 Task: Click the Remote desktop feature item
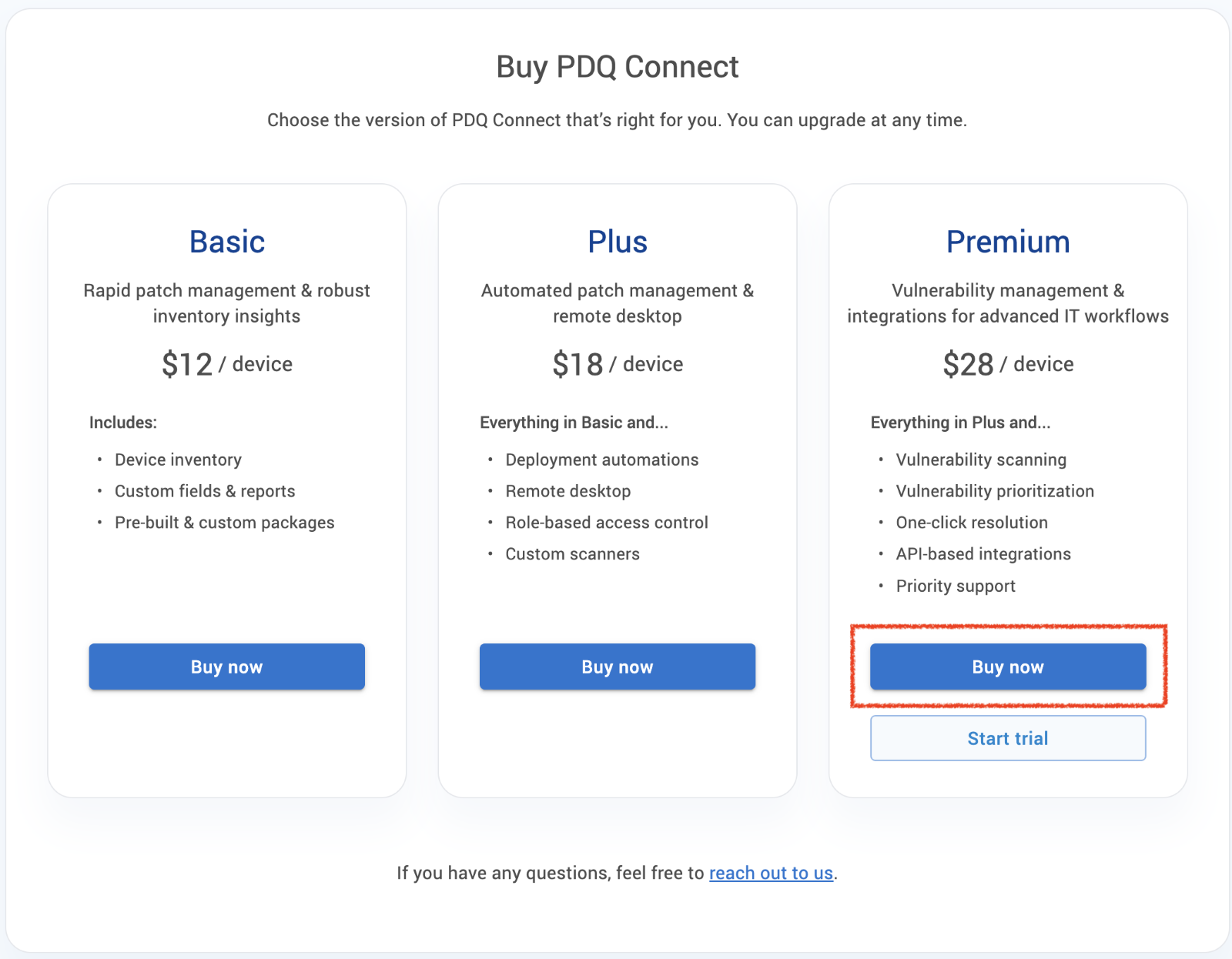pos(568,491)
